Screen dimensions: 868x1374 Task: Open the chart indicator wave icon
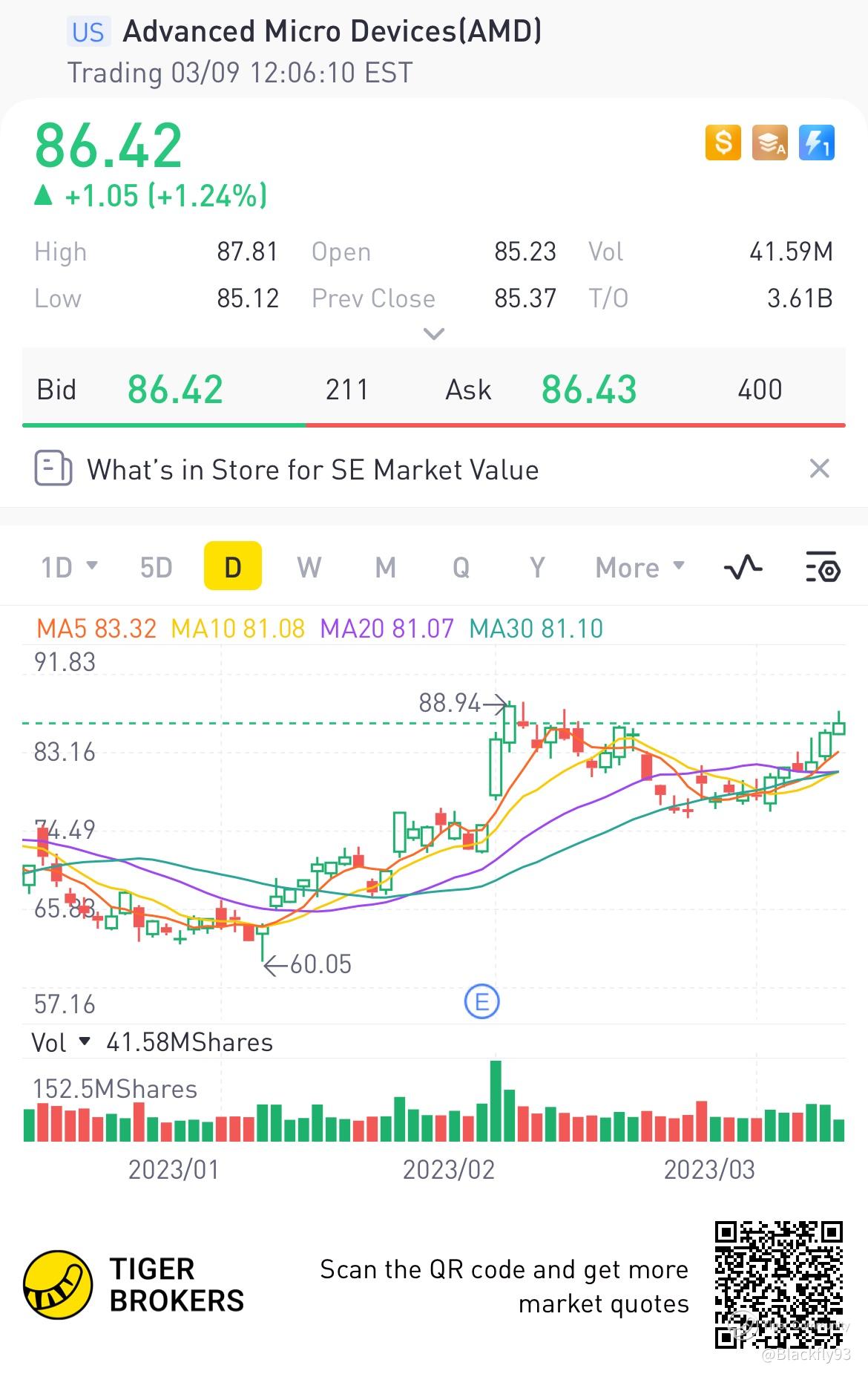pos(743,568)
